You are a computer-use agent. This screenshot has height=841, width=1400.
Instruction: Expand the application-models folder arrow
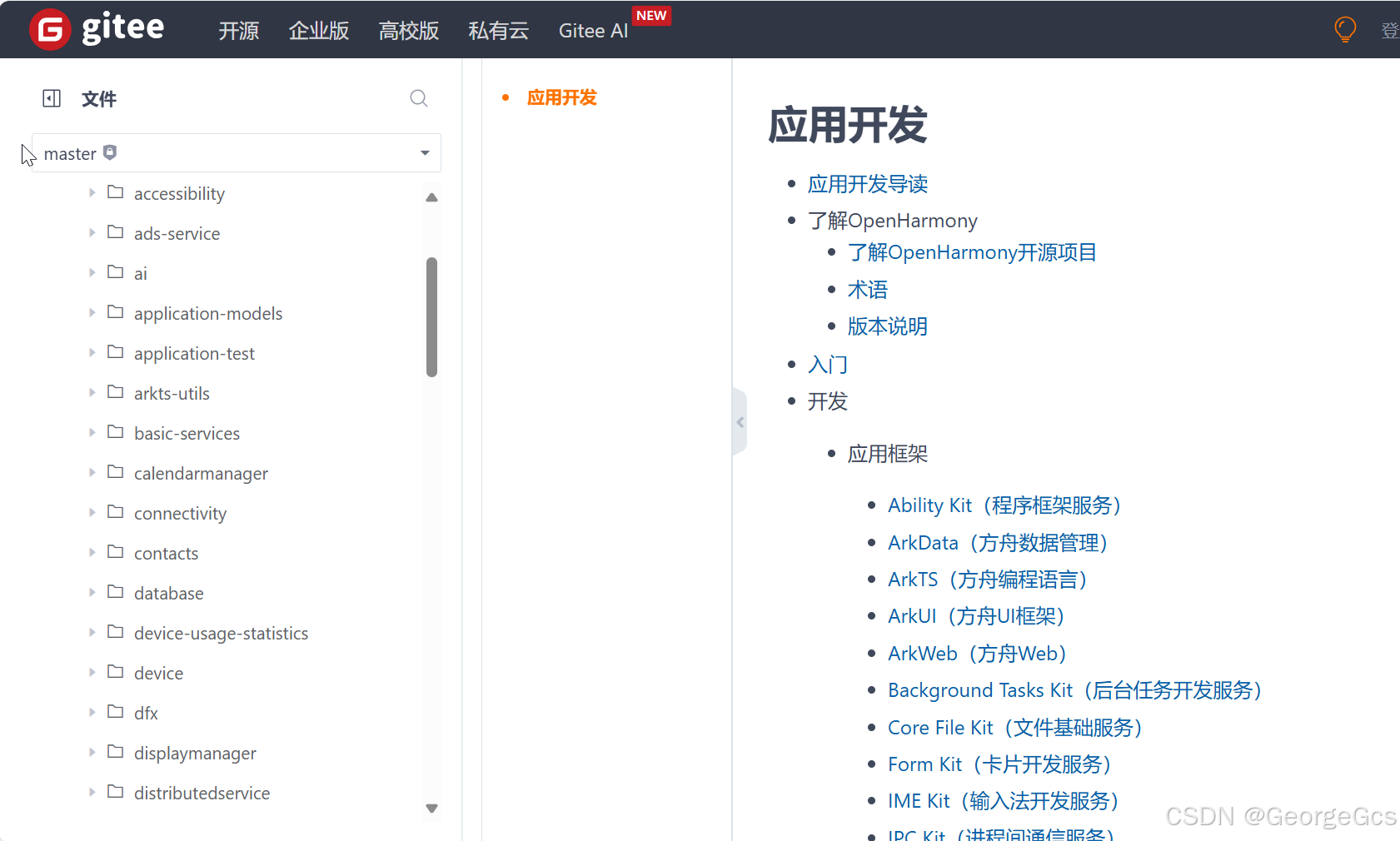[x=92, y=312]
